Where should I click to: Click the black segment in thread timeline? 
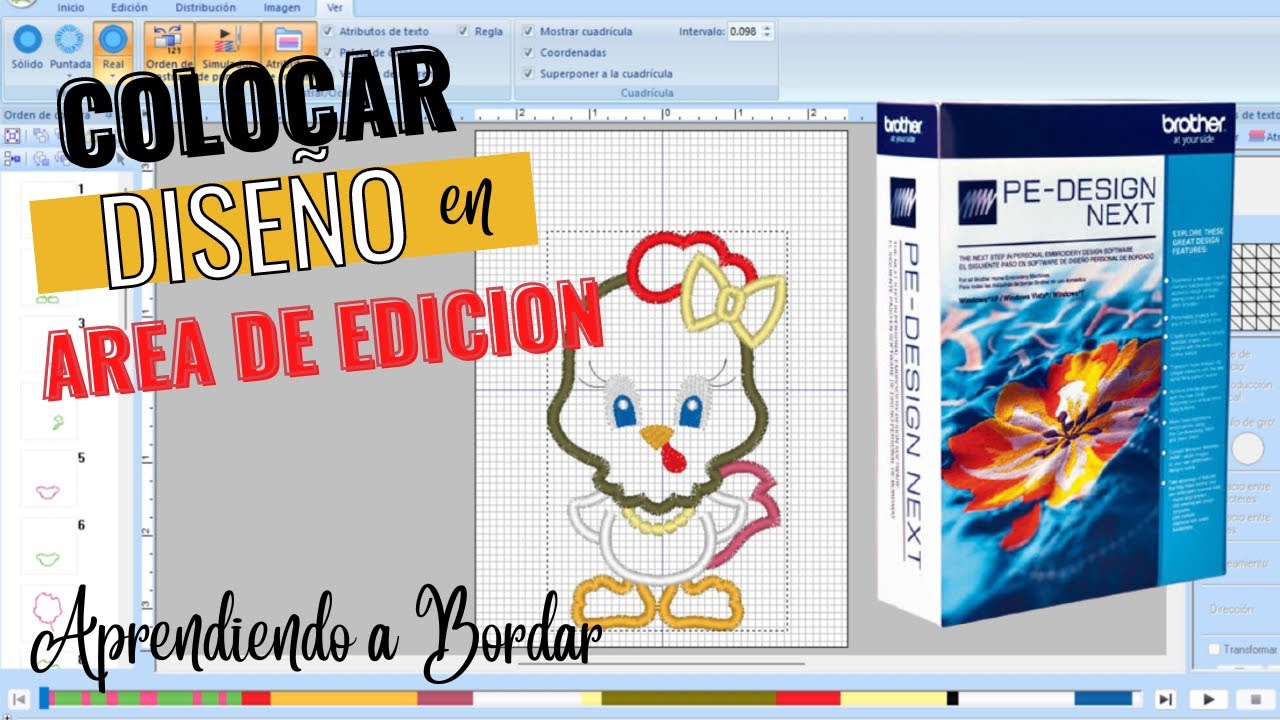pyautogui.click(x=952, y=698)
